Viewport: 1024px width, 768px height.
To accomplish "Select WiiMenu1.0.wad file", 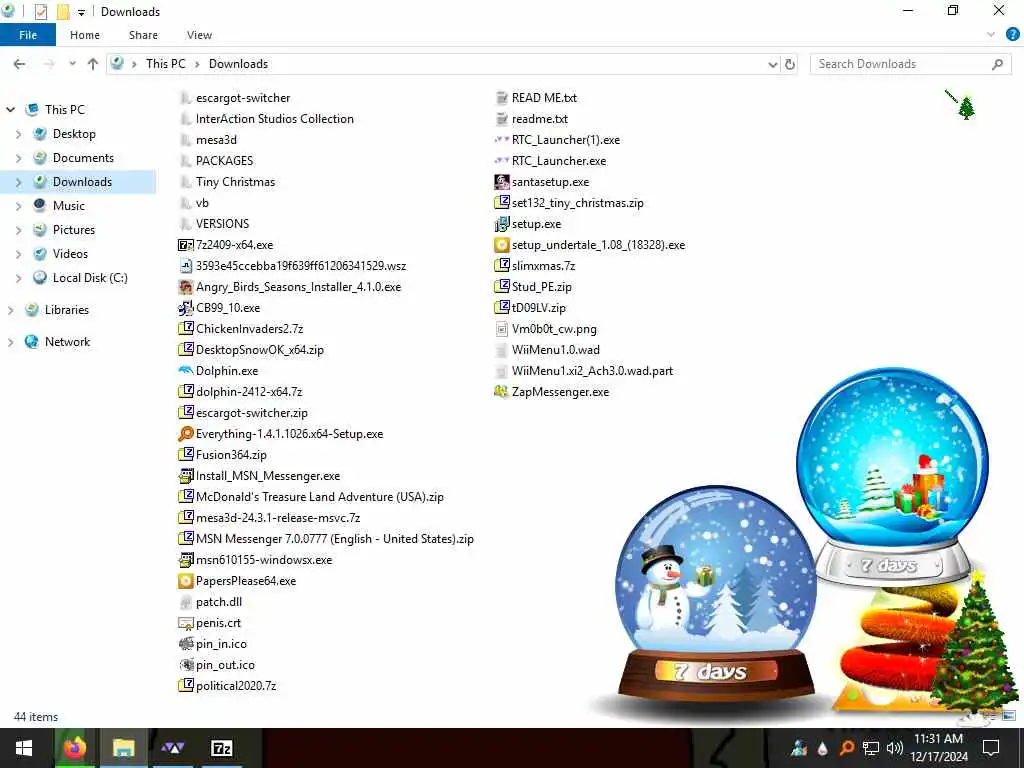I will (x=556, y=350).
